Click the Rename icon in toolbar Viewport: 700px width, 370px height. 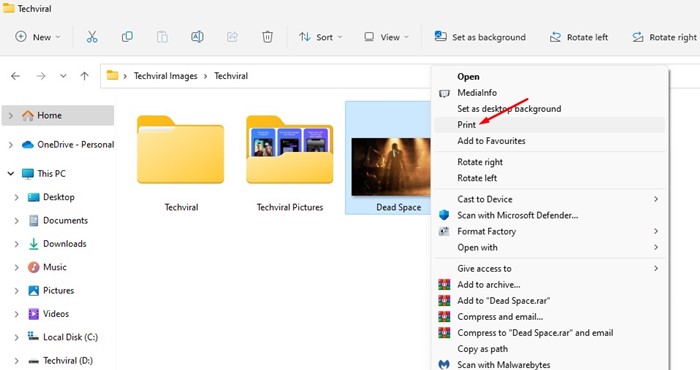[x=197, y=37]
